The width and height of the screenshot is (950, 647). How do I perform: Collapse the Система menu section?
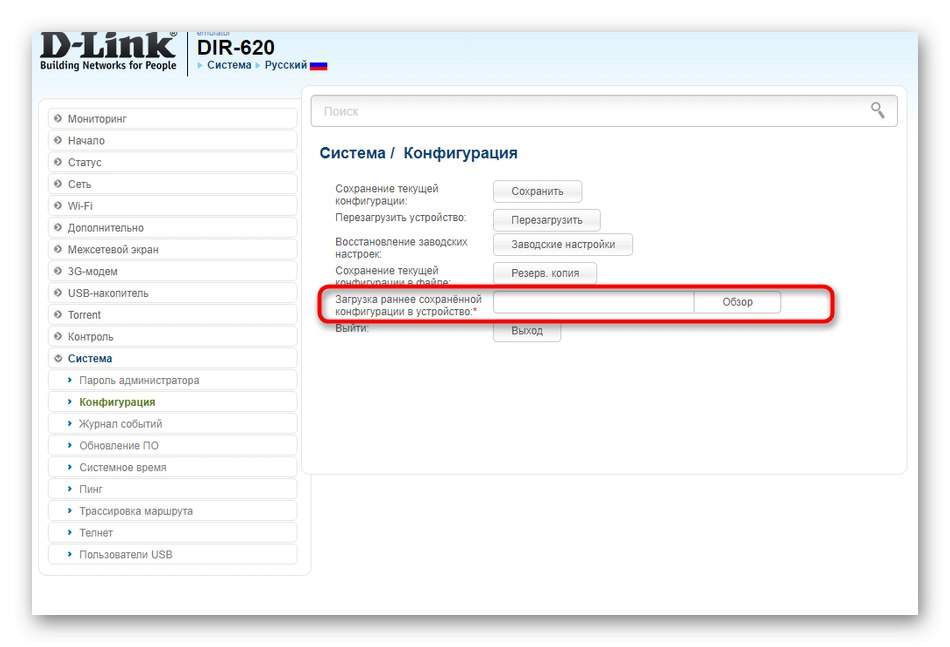[x=90, y=357]
